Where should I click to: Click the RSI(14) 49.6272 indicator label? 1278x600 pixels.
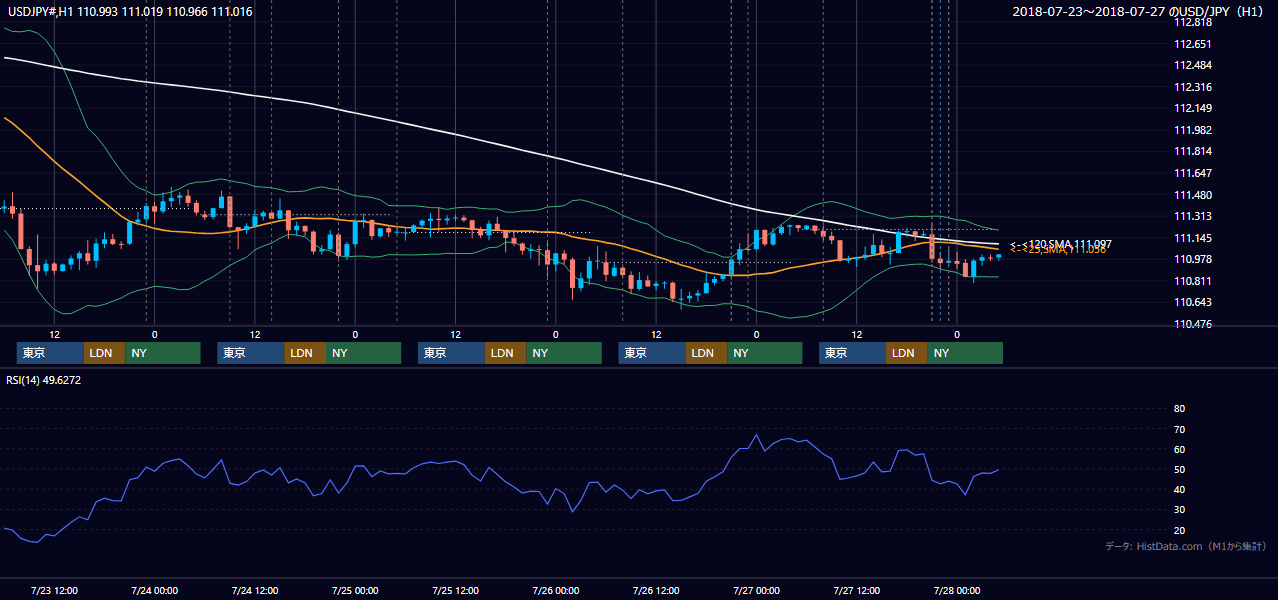click(44, 380)
